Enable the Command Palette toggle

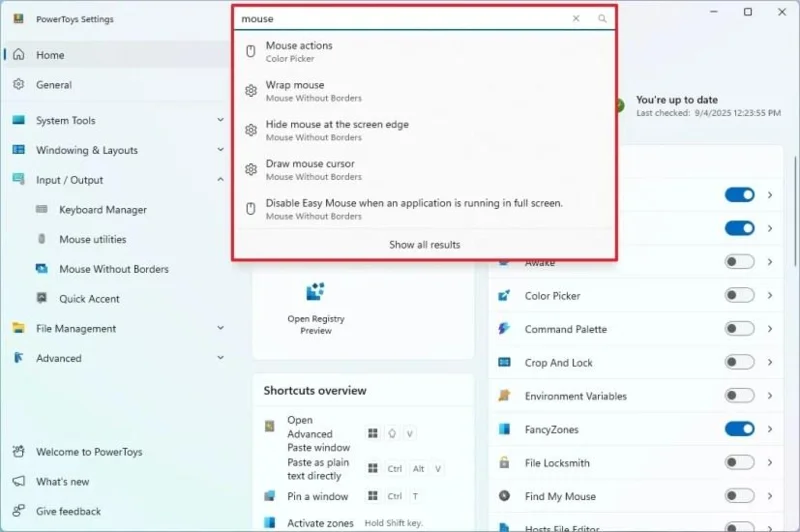(739, 328)
